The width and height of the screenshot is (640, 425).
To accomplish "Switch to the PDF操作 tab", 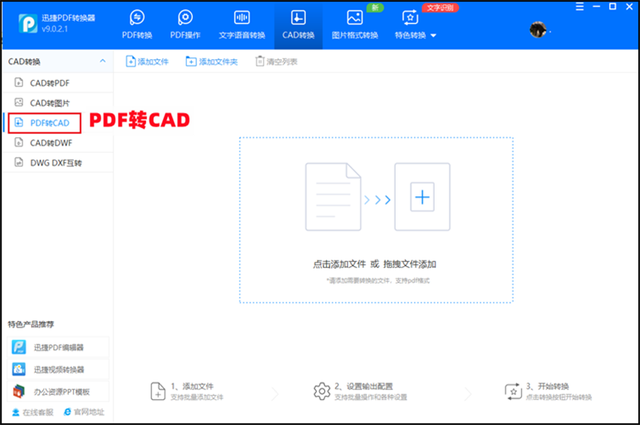I will [x=185, y=24].
